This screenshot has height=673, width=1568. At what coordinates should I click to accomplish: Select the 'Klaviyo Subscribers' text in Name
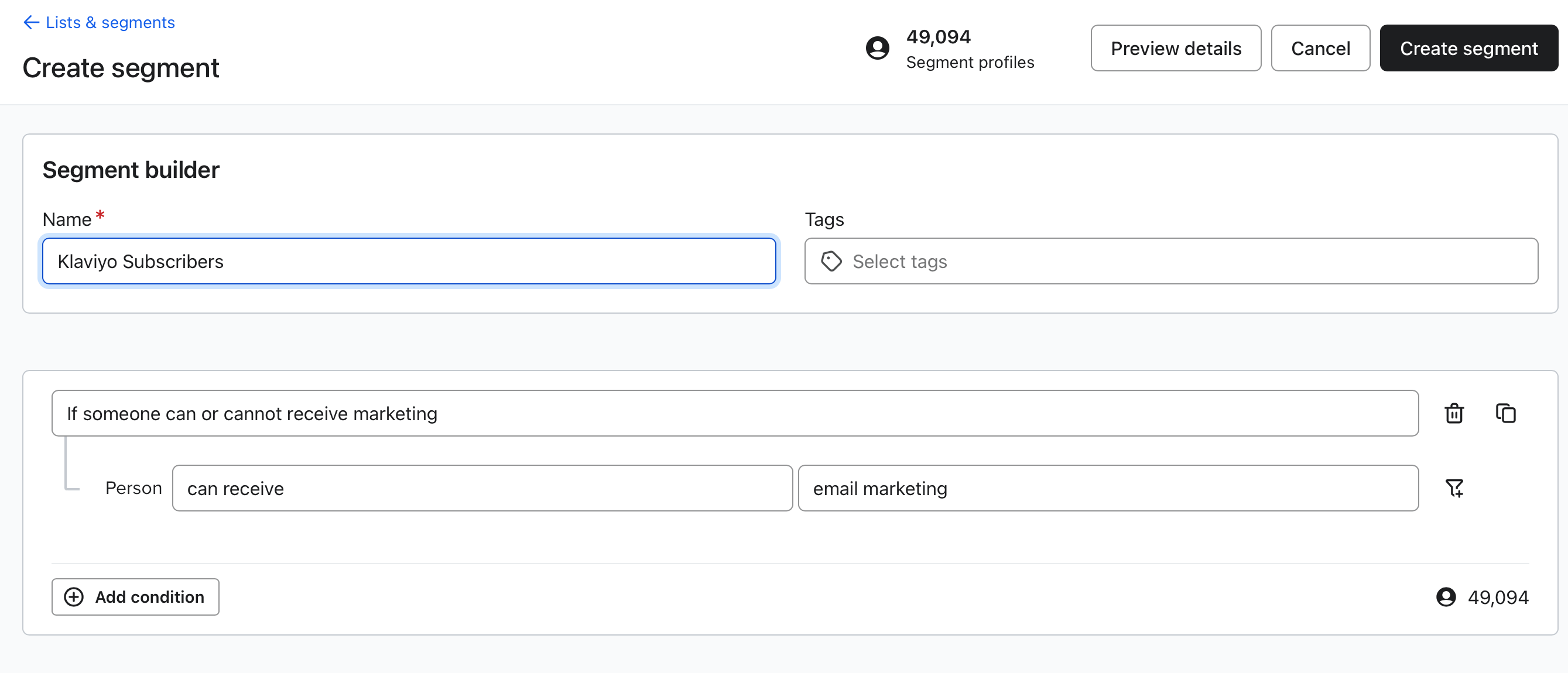(140, 261)
